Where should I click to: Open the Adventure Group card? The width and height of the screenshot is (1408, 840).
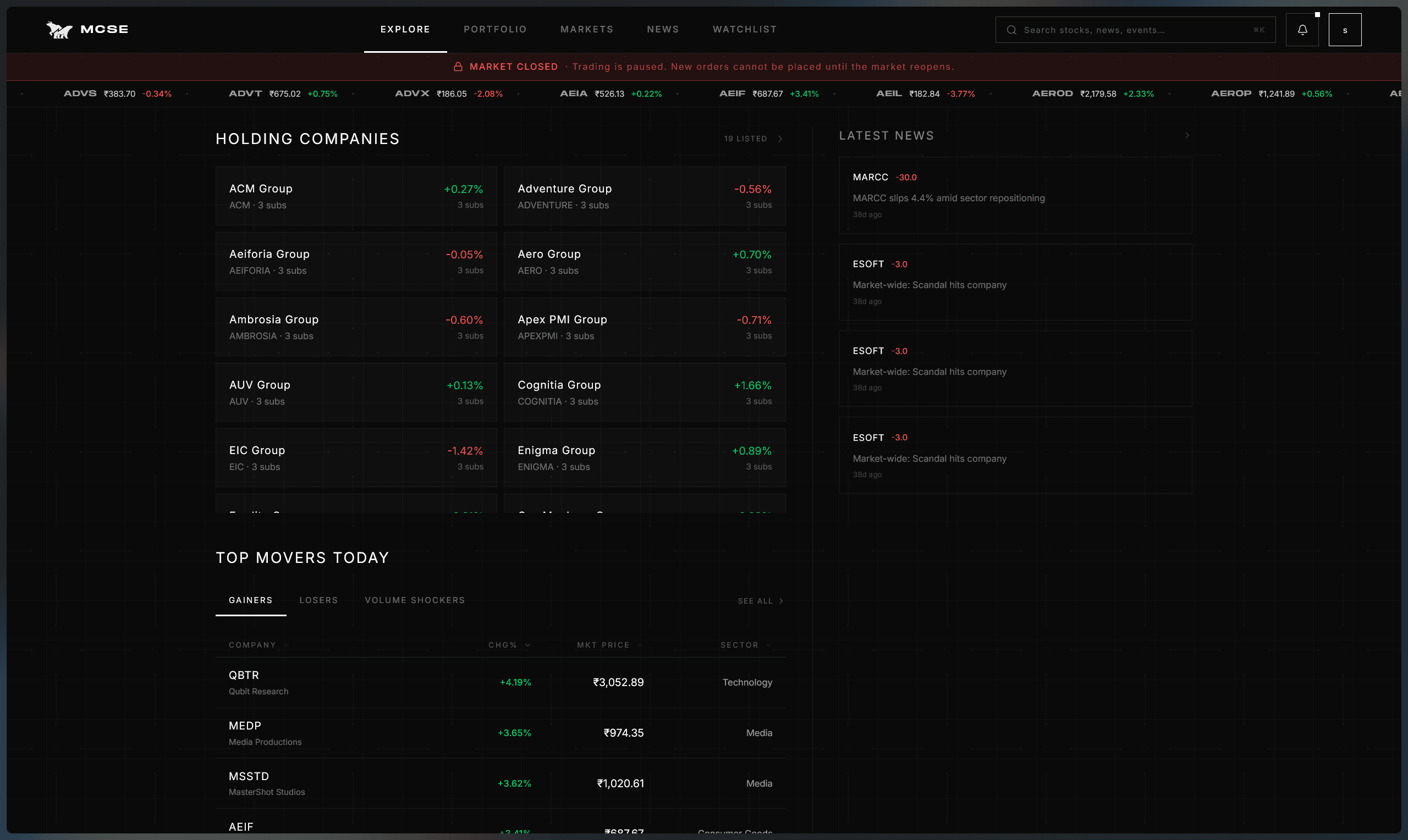click(644, 196)
